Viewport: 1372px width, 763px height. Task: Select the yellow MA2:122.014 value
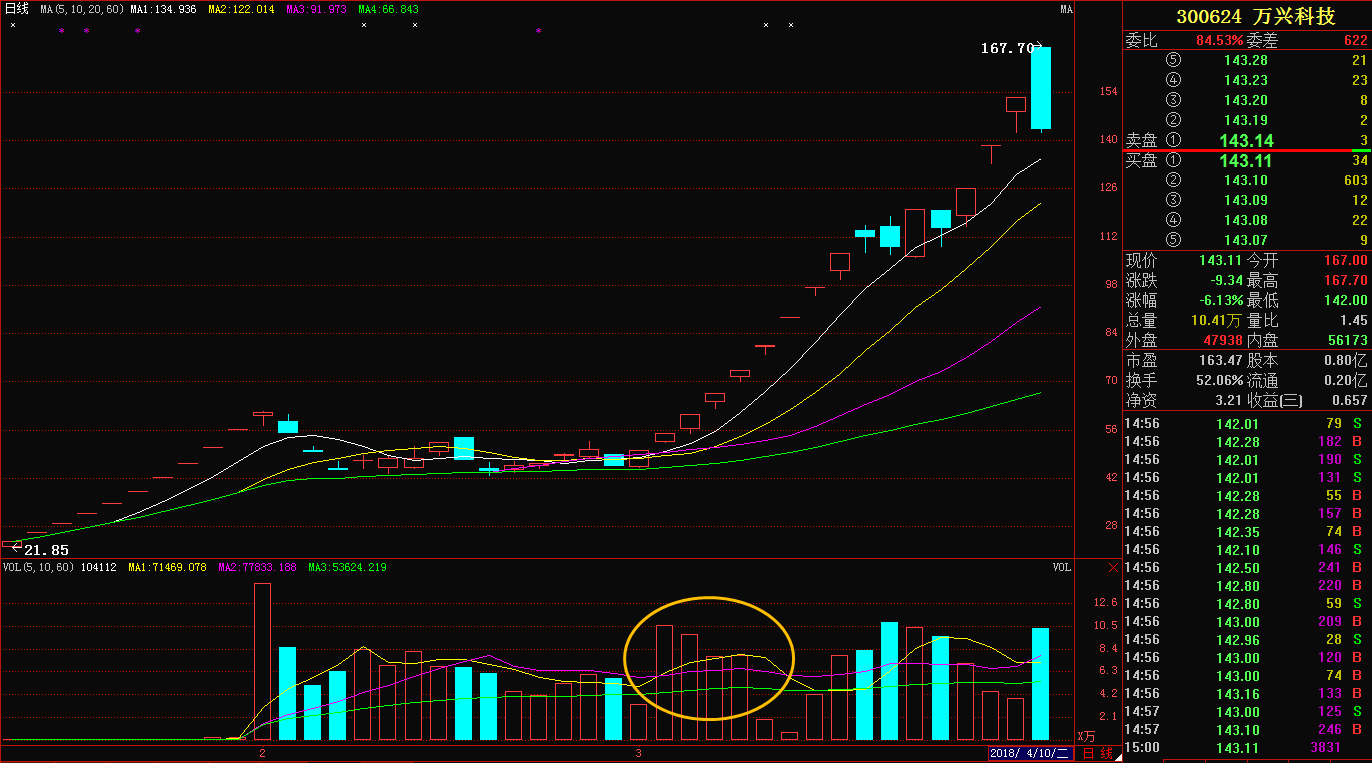point(241,9)
